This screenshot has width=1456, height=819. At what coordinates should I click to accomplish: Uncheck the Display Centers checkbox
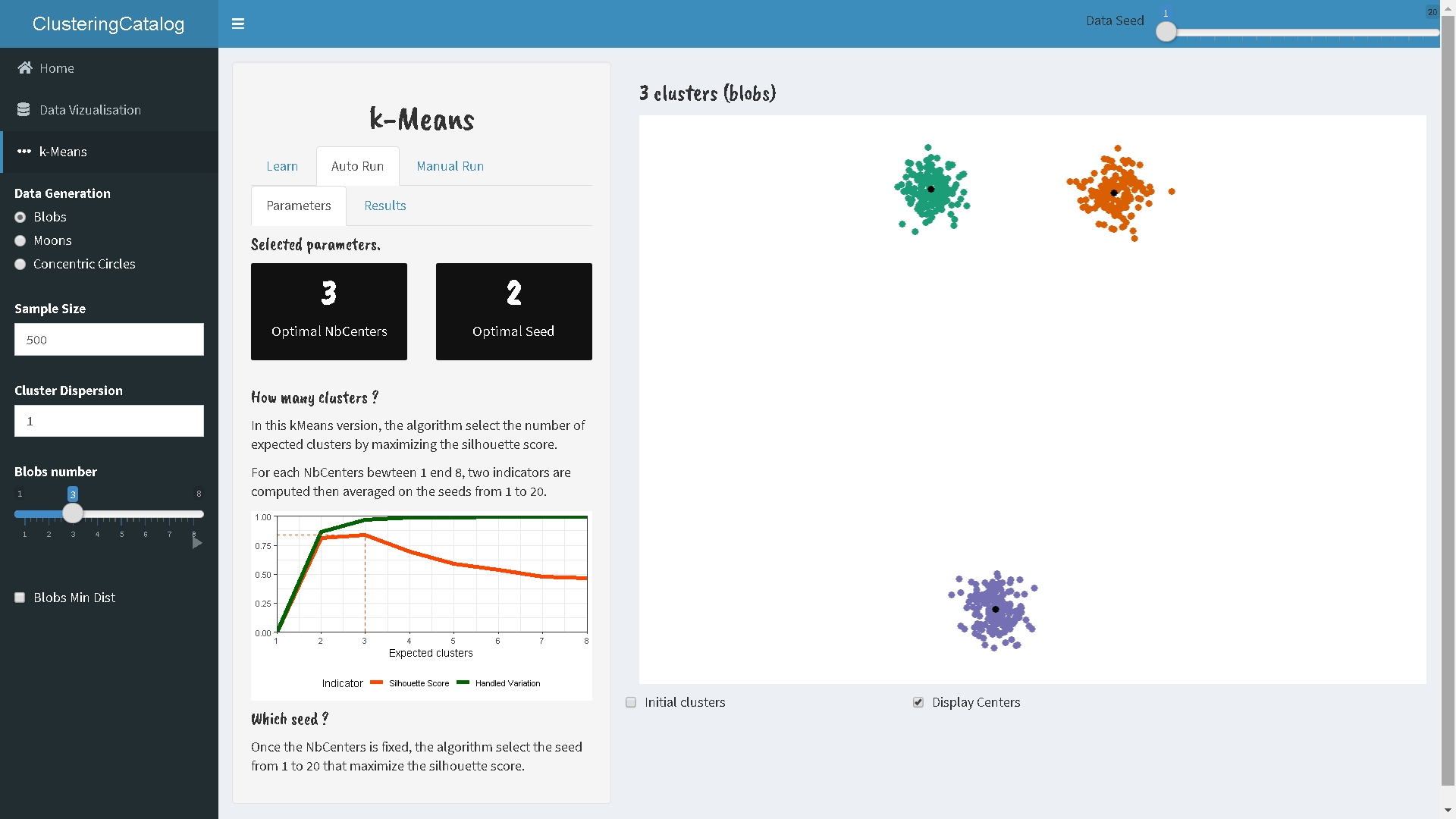(918, 702)
